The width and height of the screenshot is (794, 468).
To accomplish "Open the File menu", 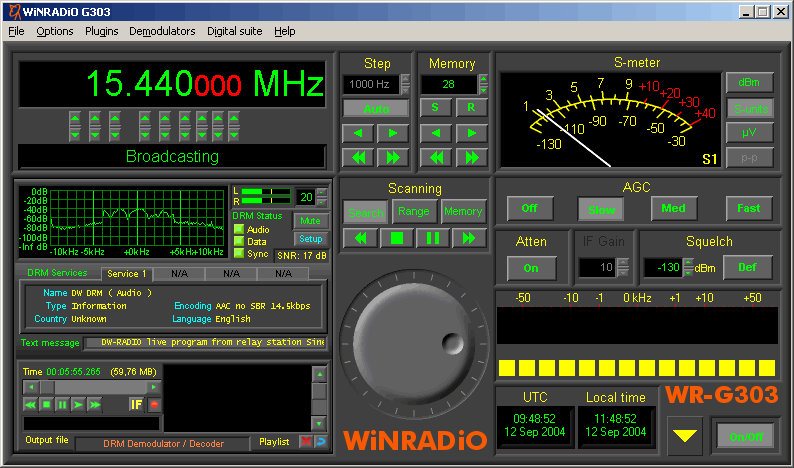I will click(x=16, y=31).
